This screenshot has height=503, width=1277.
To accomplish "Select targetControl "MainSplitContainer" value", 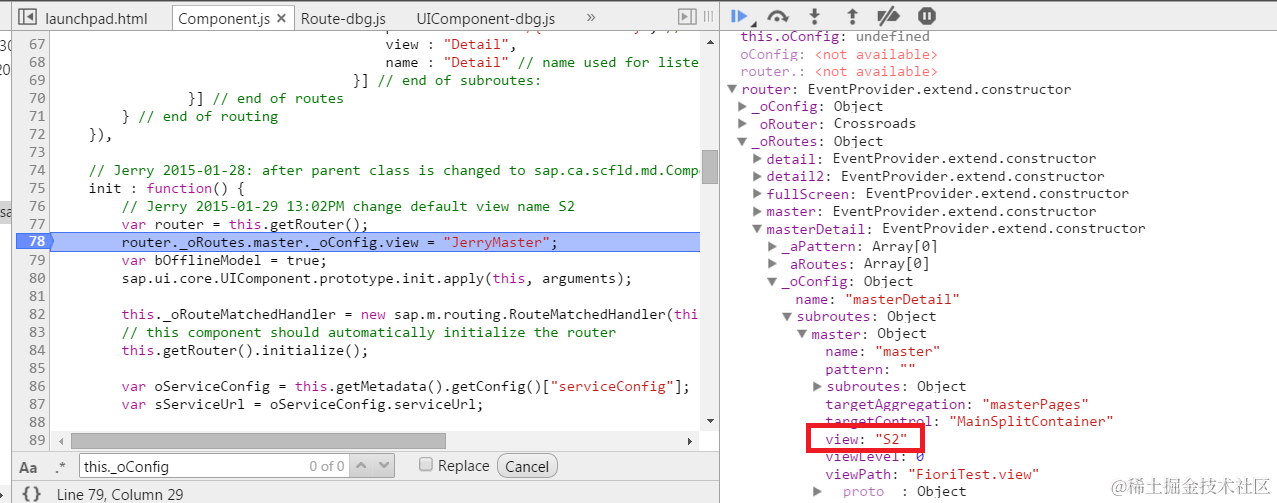I will (1030, 421).
